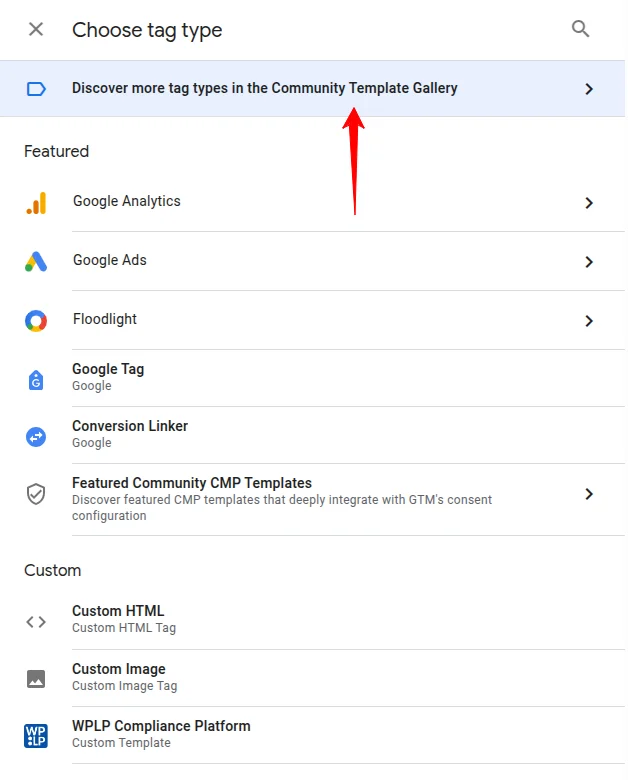
Task: Click the Google Analytics bar-chart icon
Action: [x=36, y=203]
